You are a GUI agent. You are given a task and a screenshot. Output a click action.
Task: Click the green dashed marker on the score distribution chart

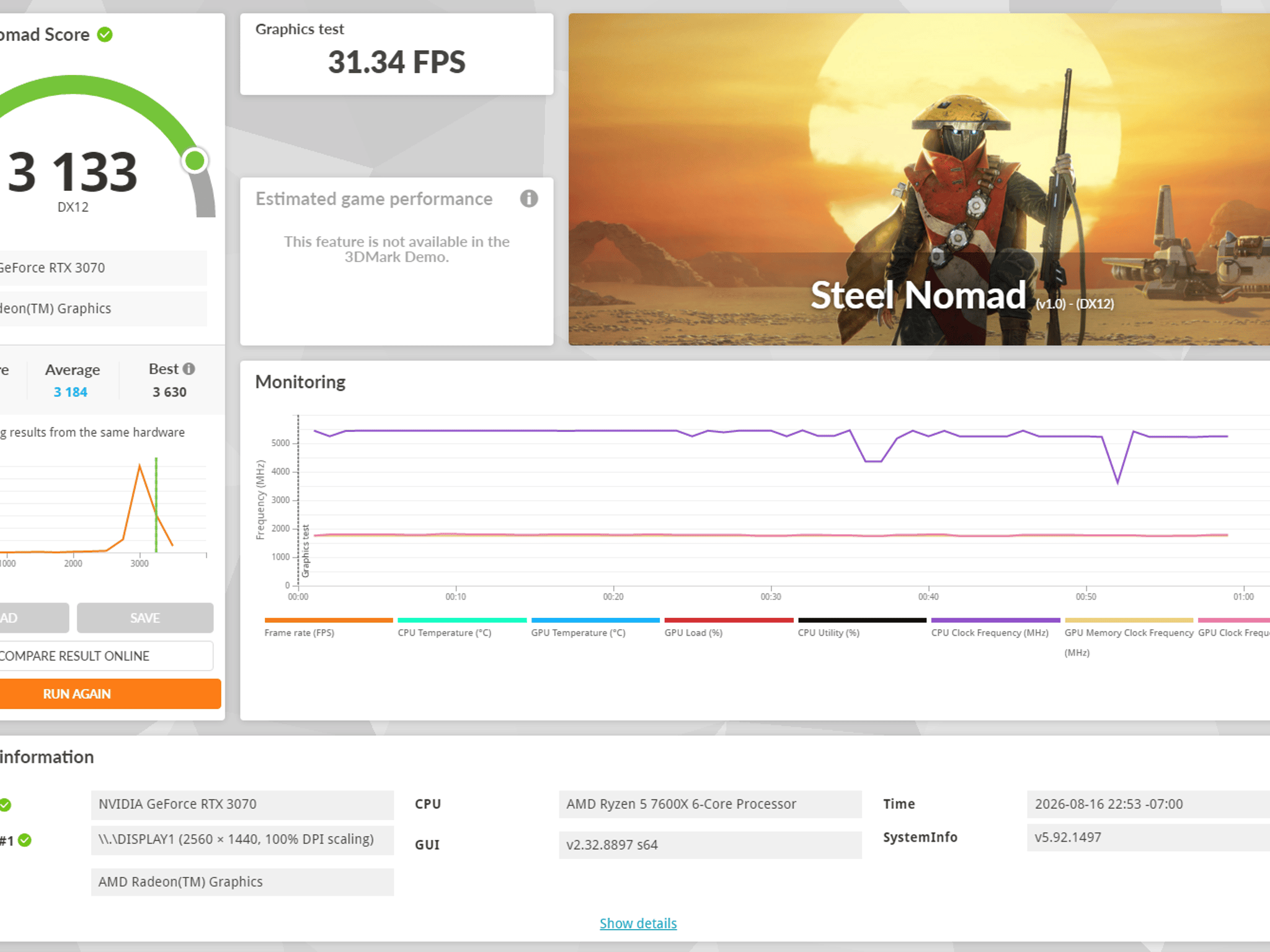pyautogui.click(x=156, y=505)
